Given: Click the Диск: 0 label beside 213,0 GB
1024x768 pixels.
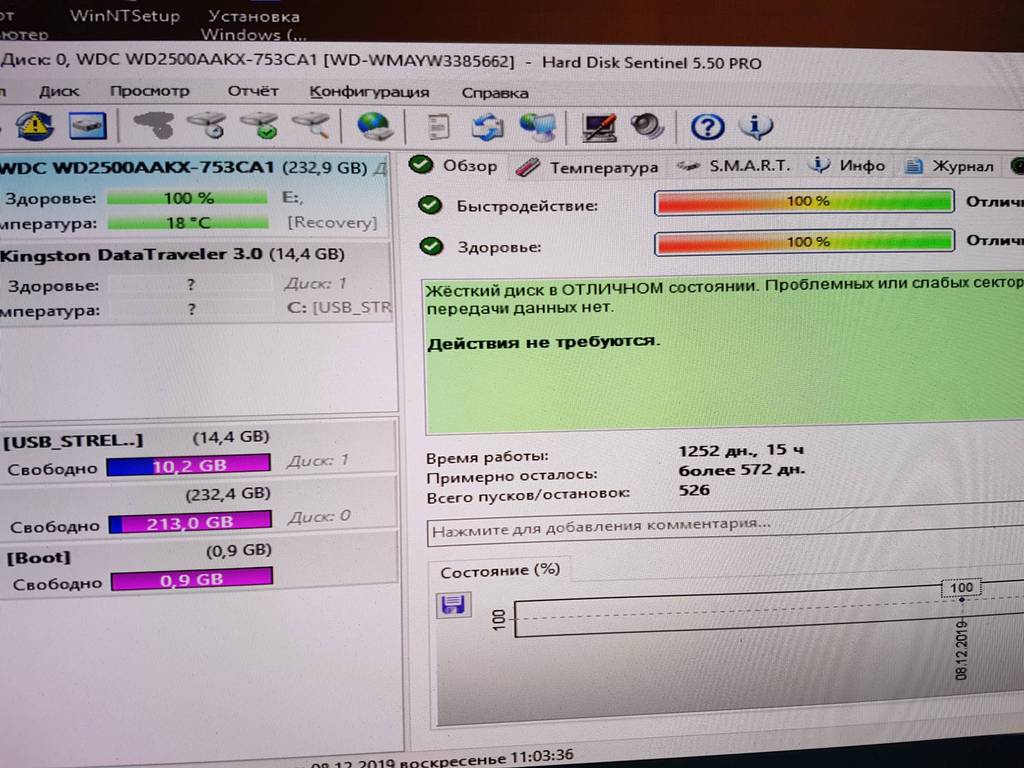Looking at the screenshot, I should coord(319,517).
